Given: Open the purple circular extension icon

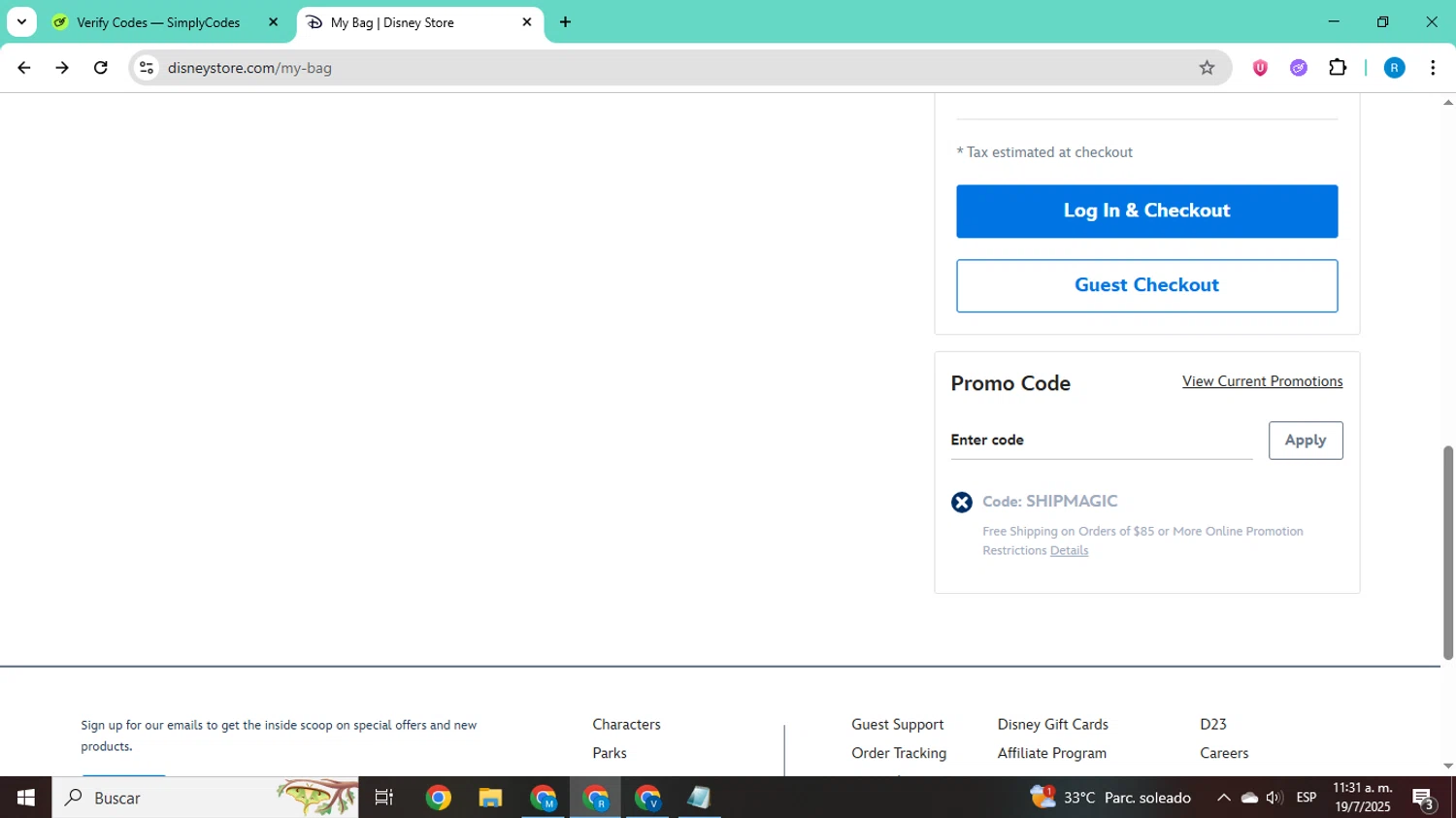Looking at the screenshot, I should click(1299, 68).
